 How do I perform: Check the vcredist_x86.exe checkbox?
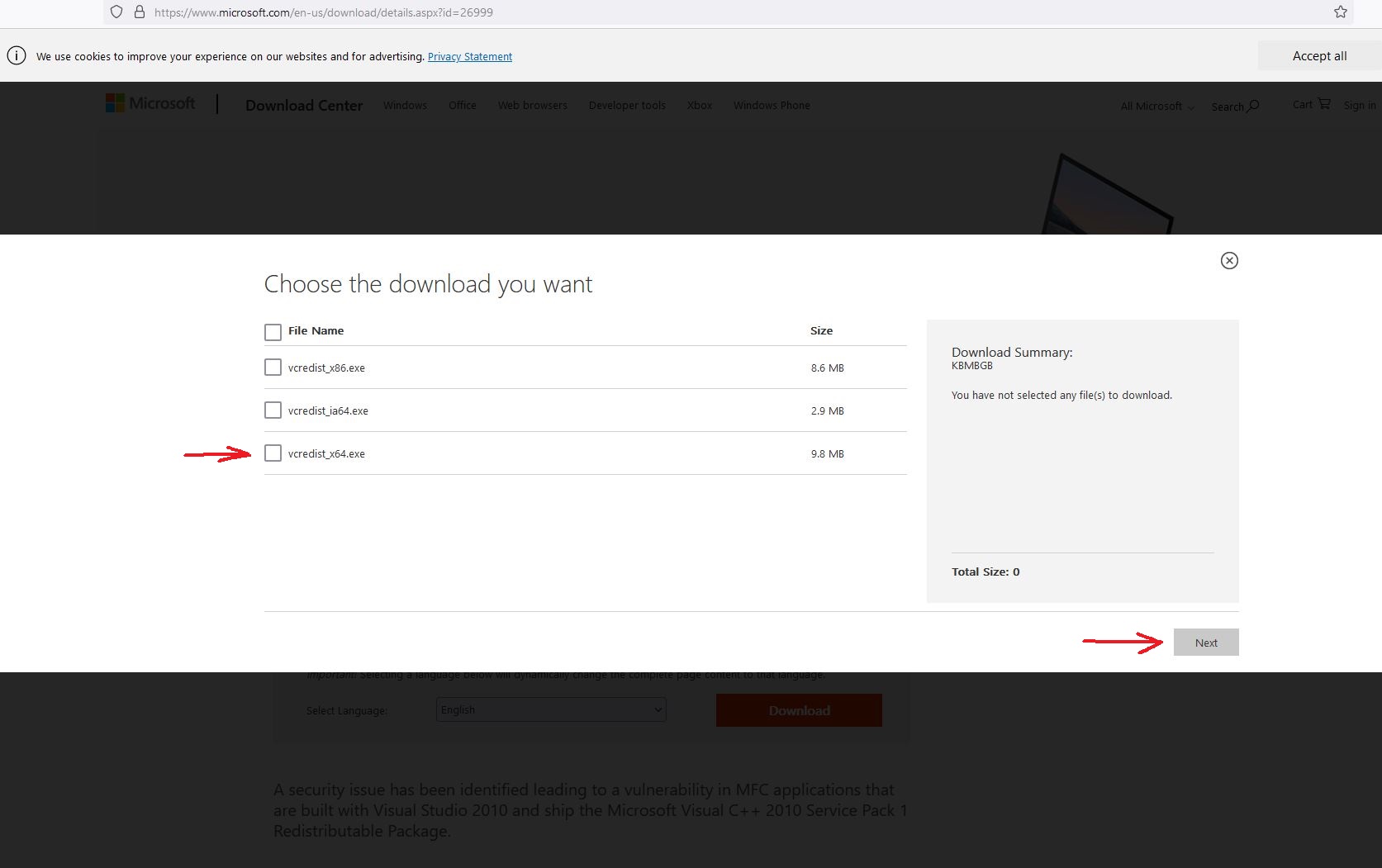click(x=273, y=368)
